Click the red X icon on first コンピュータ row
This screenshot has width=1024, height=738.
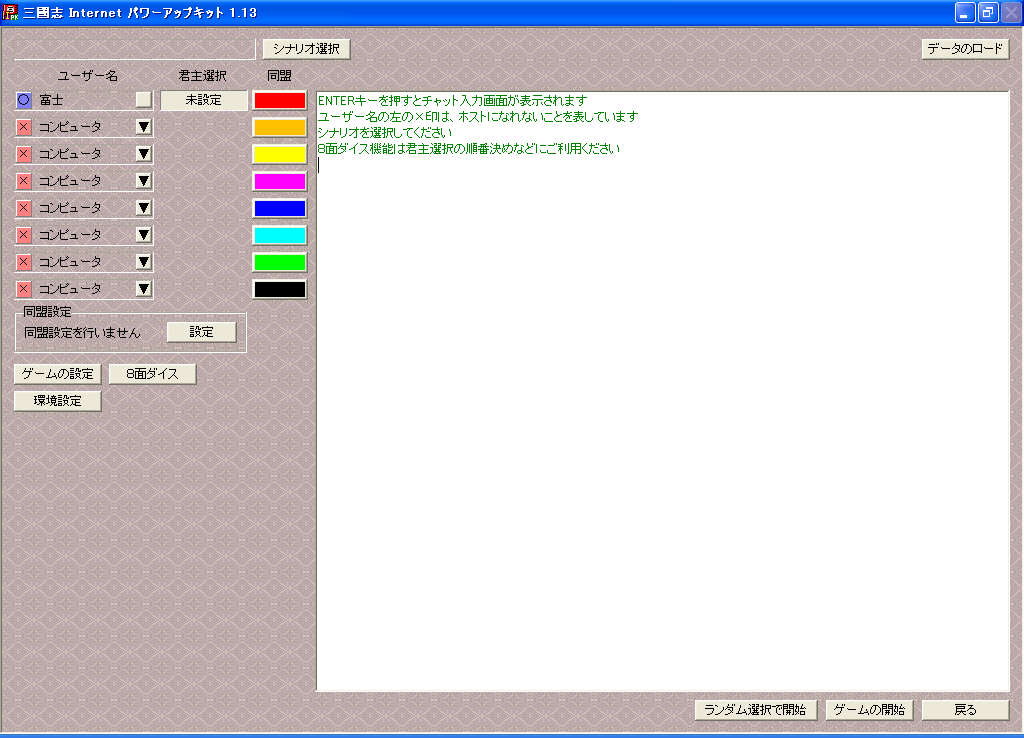pos(24,127)
